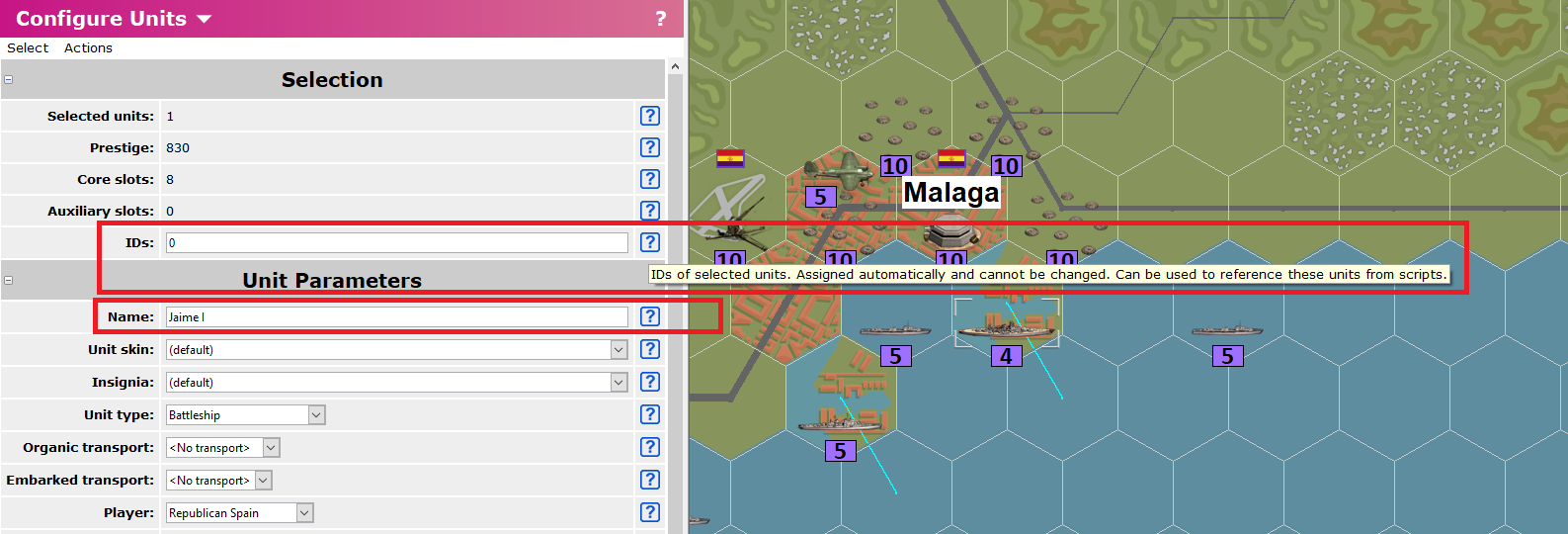Open the Select menu
This screenshot has height=534, width=1568.
click(28, 47)
